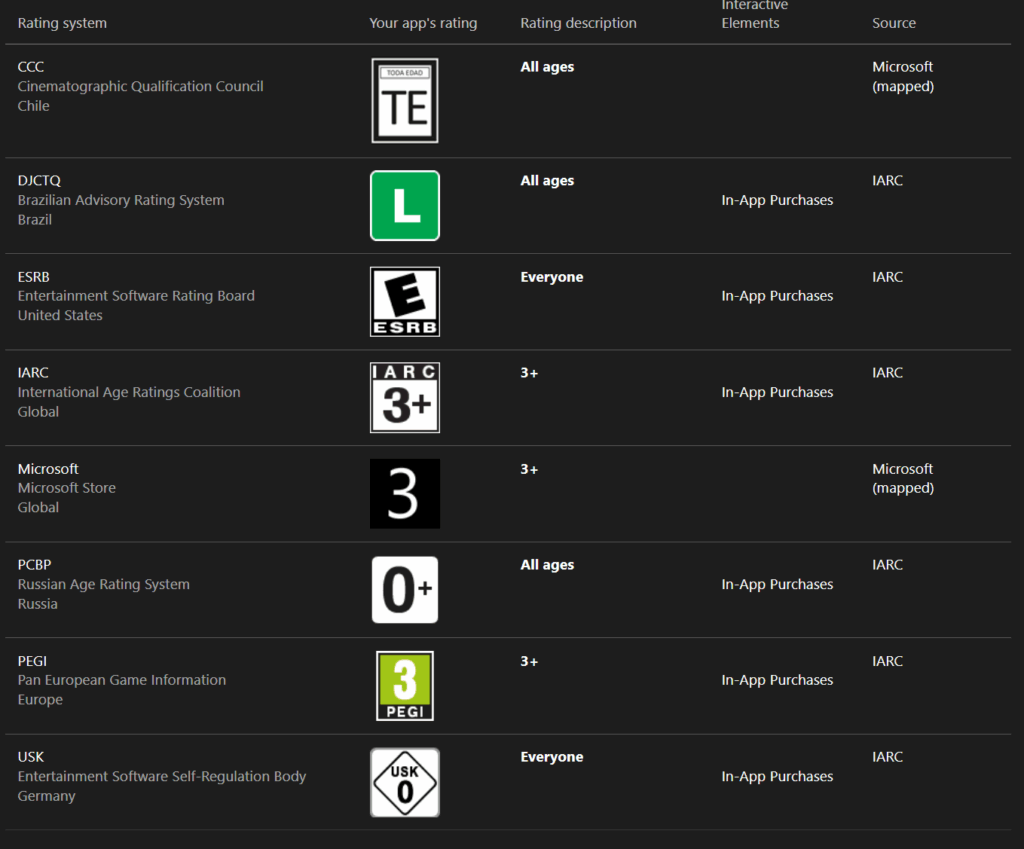
Task: Click the Microsoft (mapped) source in CCC row
Action: [903, 76]
